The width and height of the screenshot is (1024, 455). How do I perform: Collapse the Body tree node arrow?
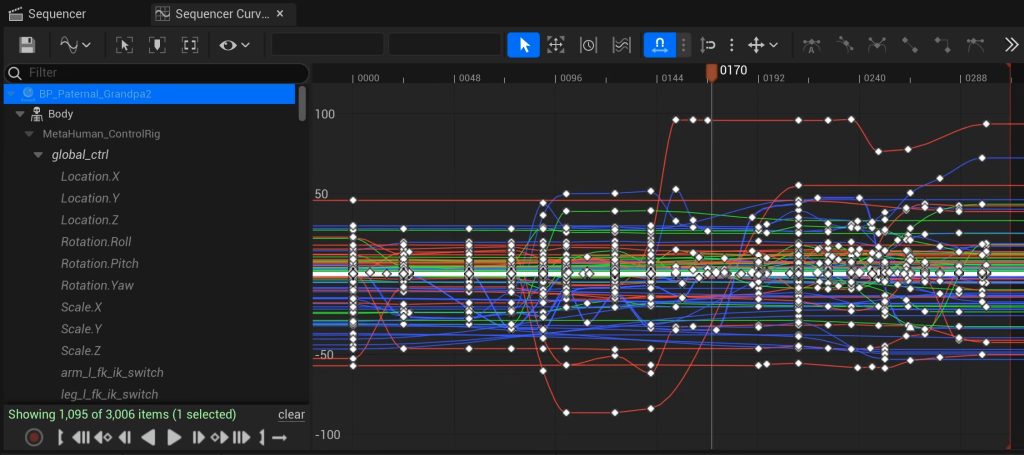[20, 114]
